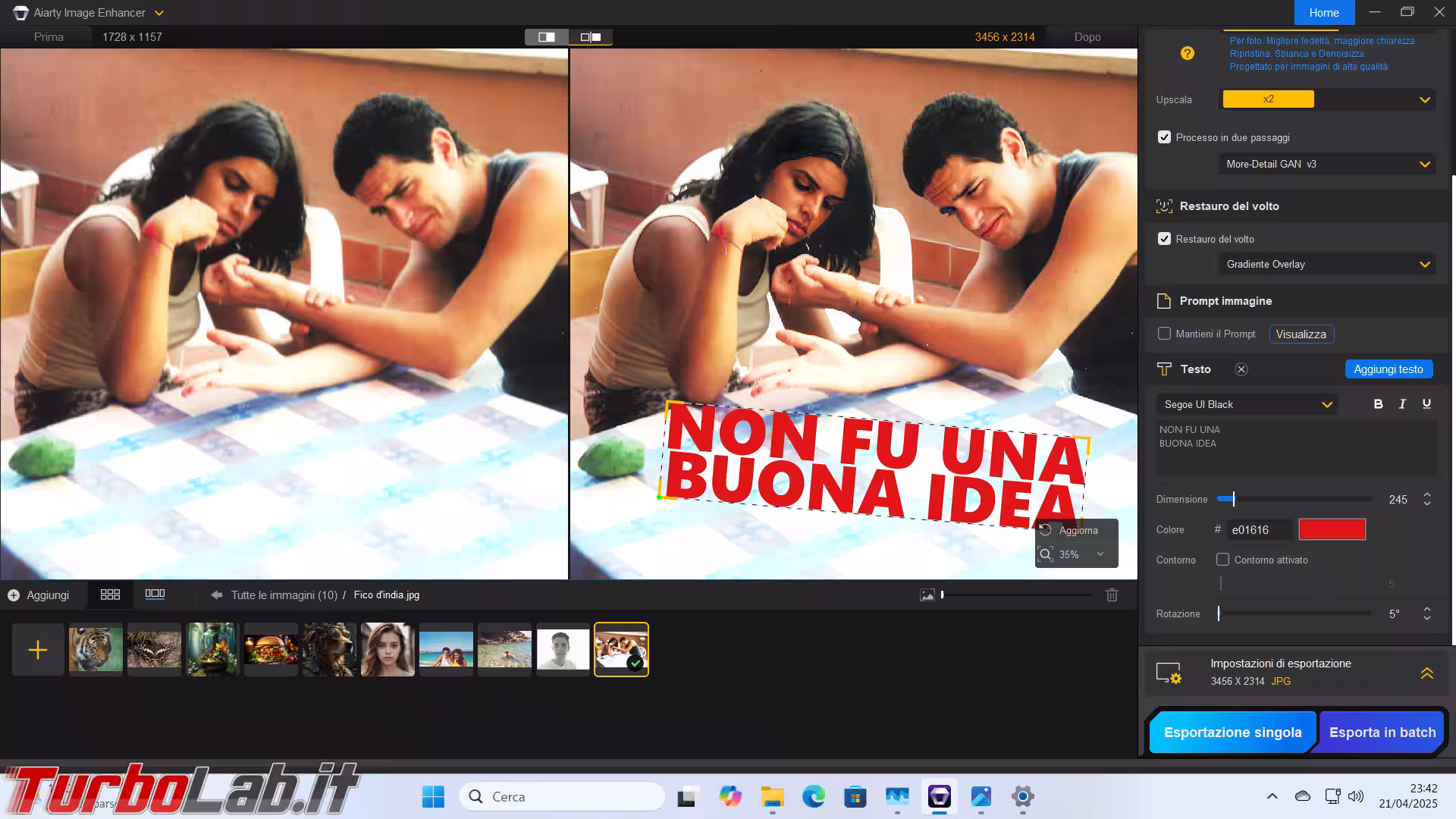Toggle the Italic text formatting icon
Image resolution: width=1456 pixels, height=819 pixels.
coord(1402,404)
